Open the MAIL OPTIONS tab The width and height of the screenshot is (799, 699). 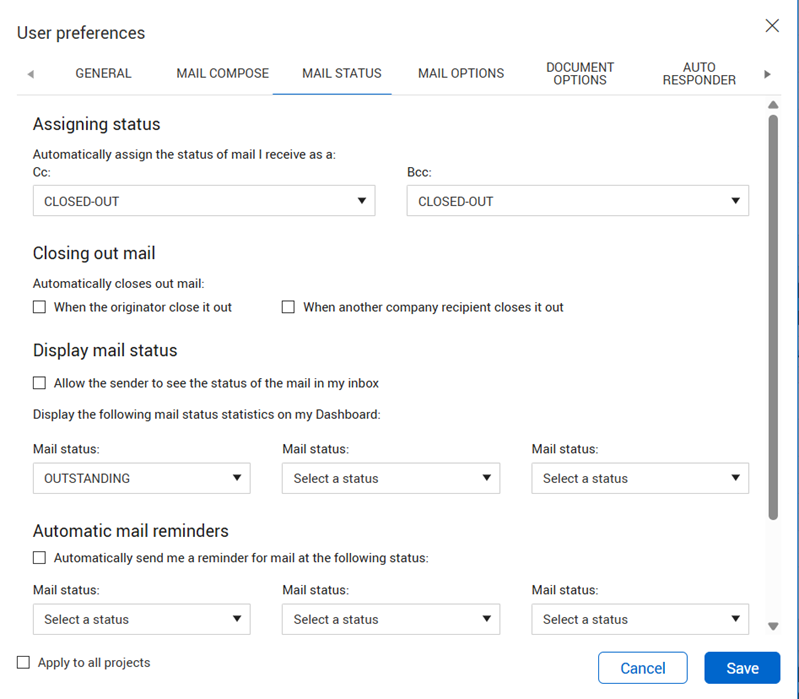[x=461, y=73]
